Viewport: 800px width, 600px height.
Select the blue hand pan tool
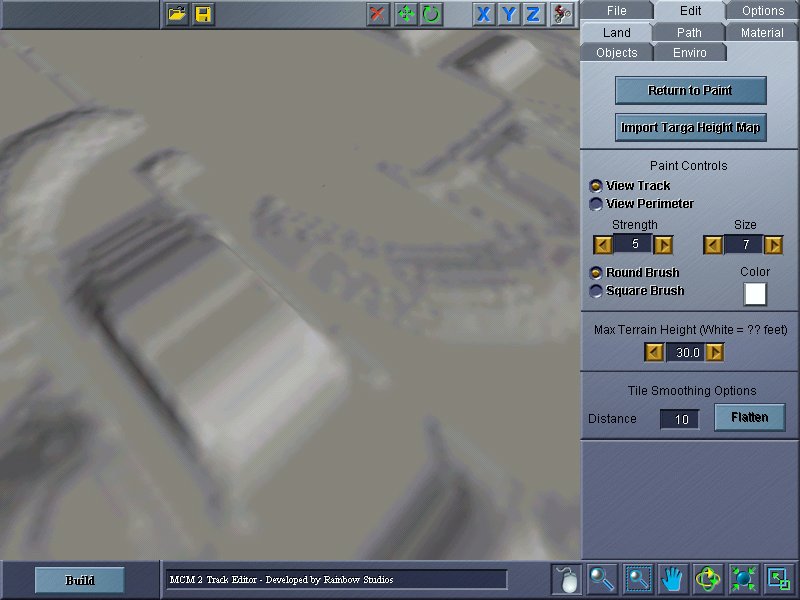[x=672, y=580]
